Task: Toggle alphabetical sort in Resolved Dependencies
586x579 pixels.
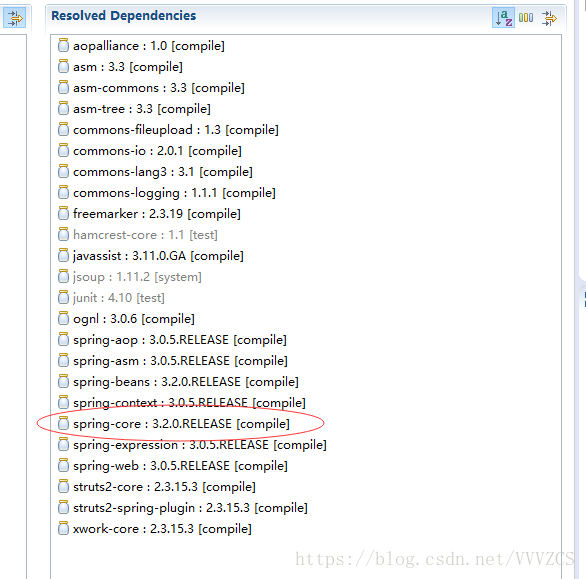Action: tap(503, 18)
